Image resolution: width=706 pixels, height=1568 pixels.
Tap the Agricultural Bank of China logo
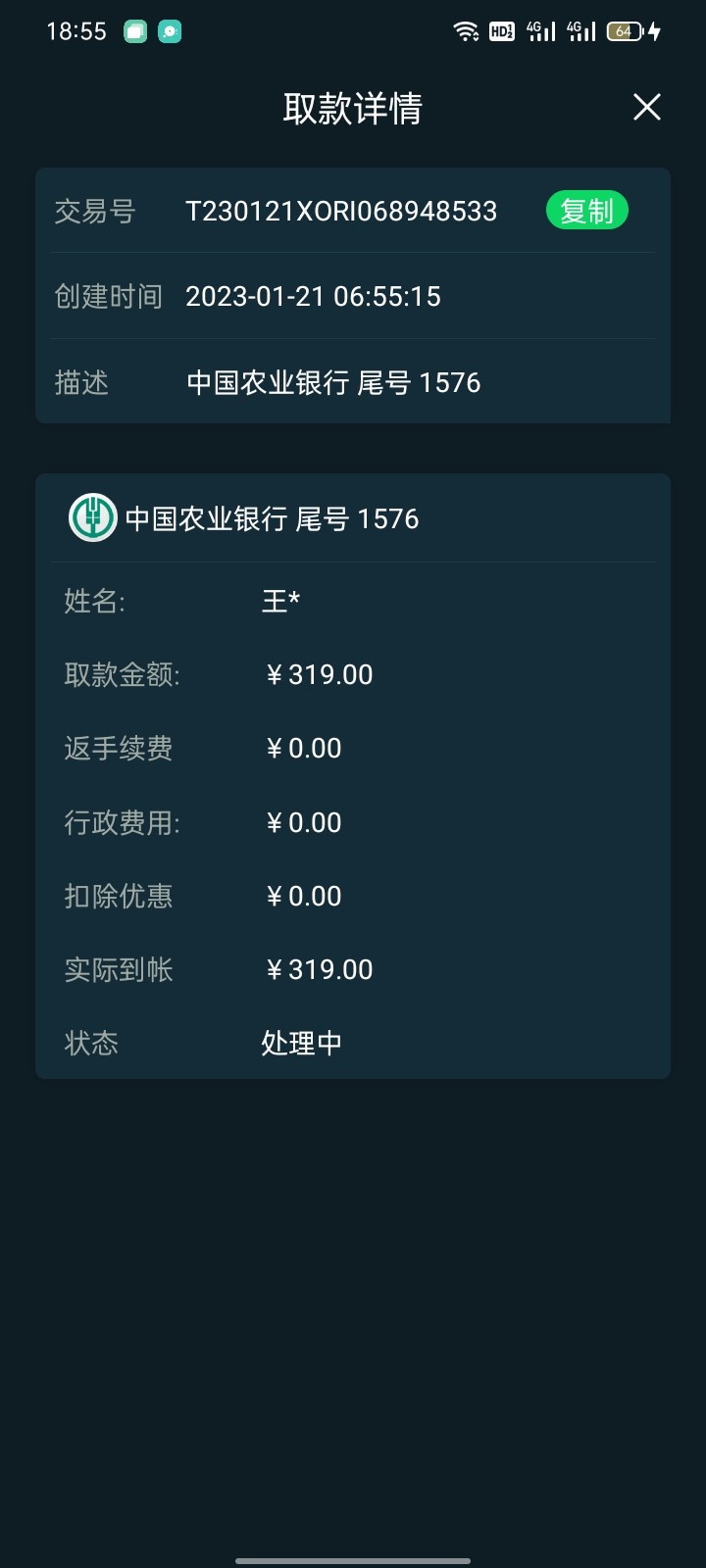point(92,517)
